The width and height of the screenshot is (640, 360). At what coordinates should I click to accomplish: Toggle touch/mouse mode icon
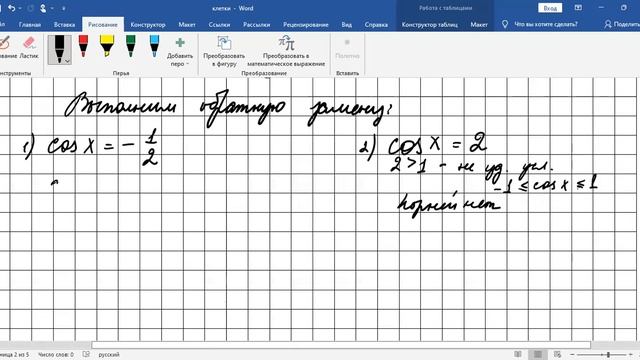[43, 8]
